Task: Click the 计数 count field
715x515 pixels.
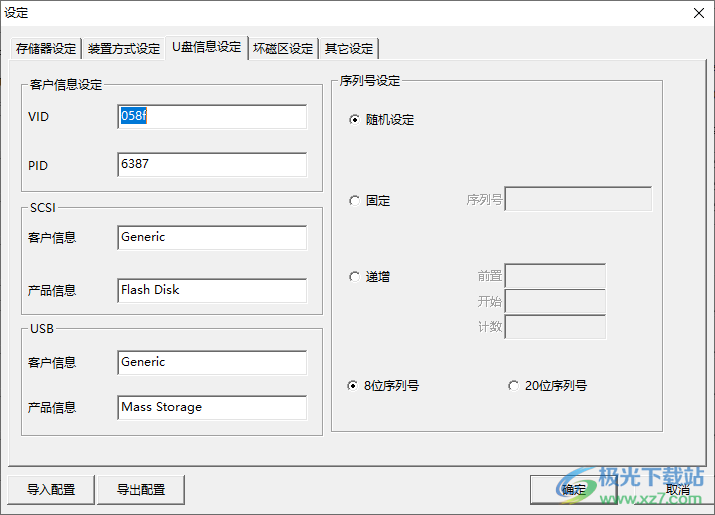Action: (555, 327)
